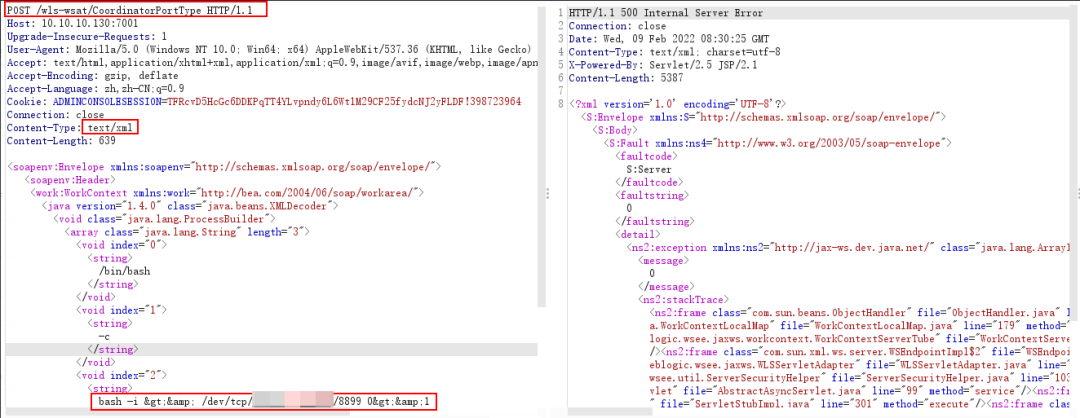Click the S:Server fault code value
This screenshot has height=418, width=1080.
(649, 169)
